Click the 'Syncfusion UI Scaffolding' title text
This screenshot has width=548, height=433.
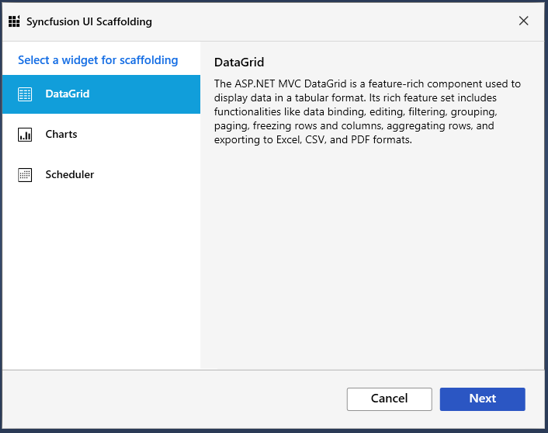[89, 22]
